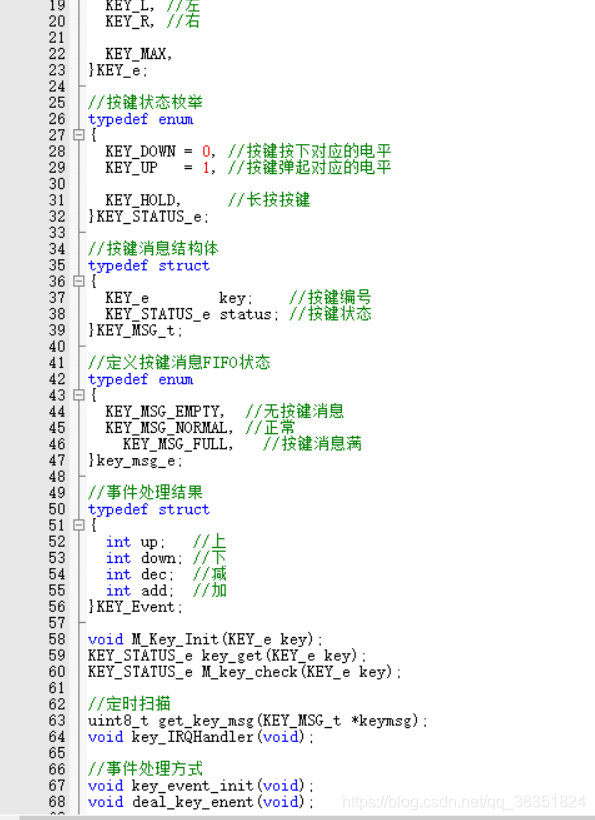Click the KEY_MSG_FULL enum entry
Screen dimensions: 595x820
pos(179,444)
